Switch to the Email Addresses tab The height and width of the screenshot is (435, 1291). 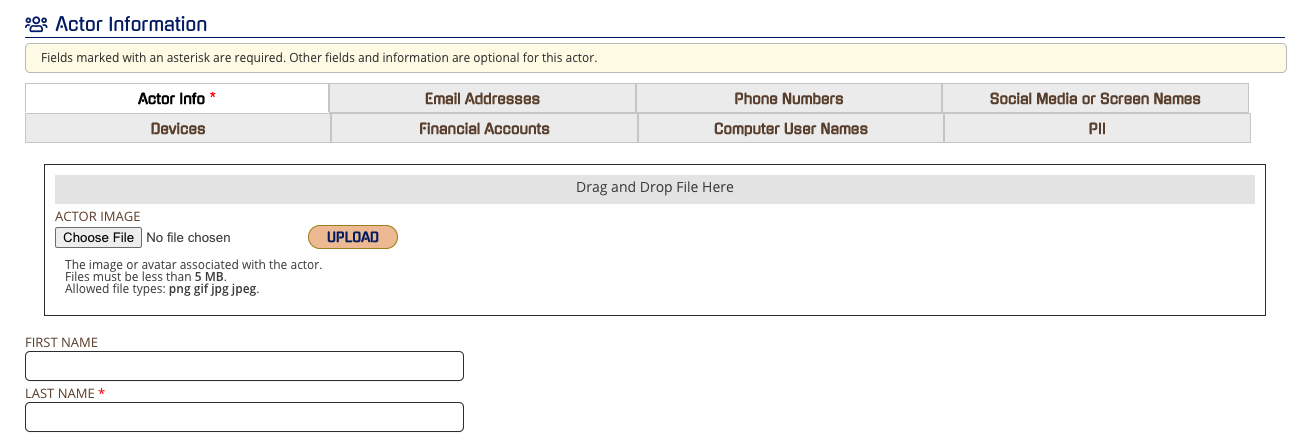click(482, 98)
